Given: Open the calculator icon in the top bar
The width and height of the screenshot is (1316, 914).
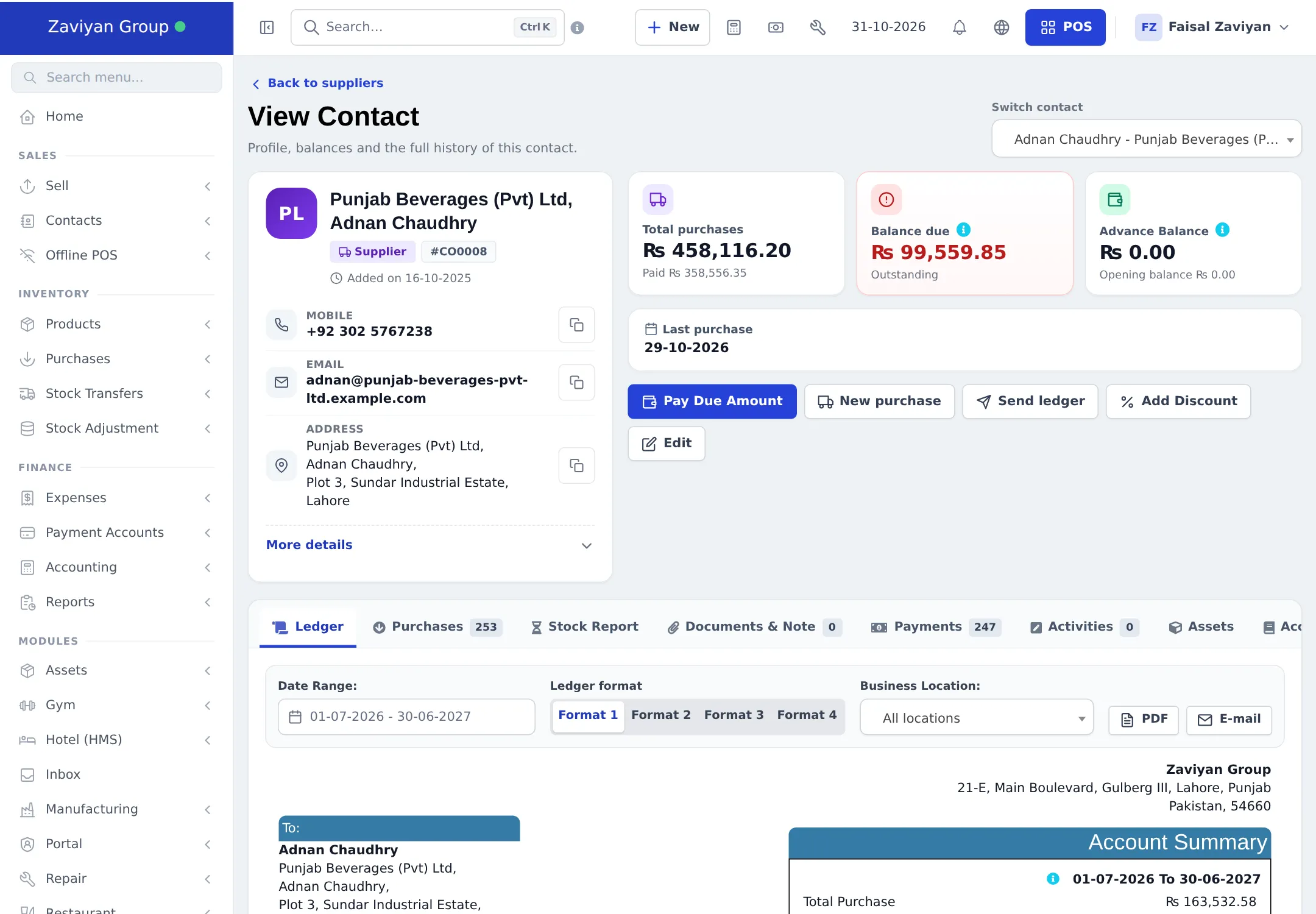Looking at the screenshot, I should click(734, 27).
